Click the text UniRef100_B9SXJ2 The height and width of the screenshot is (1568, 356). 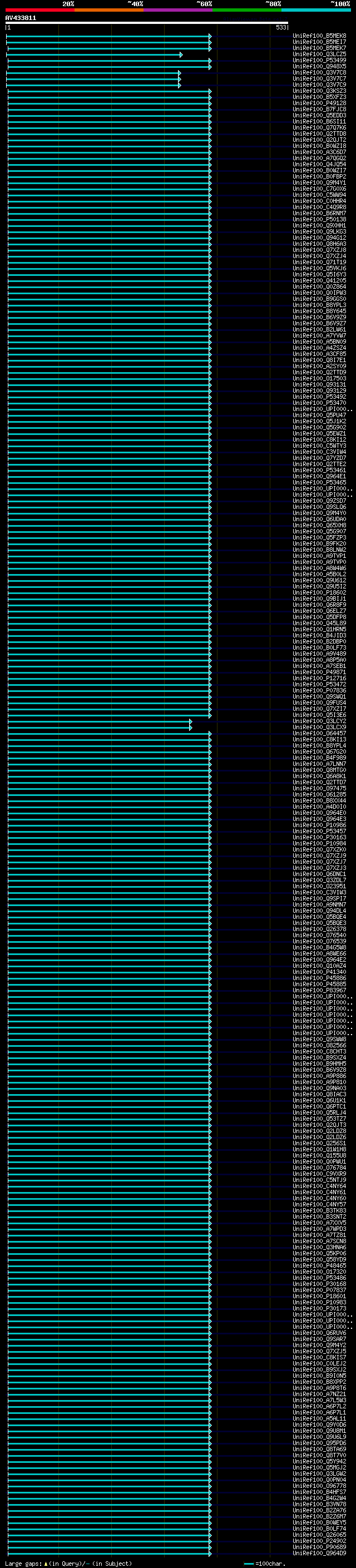pos(319,1369)
